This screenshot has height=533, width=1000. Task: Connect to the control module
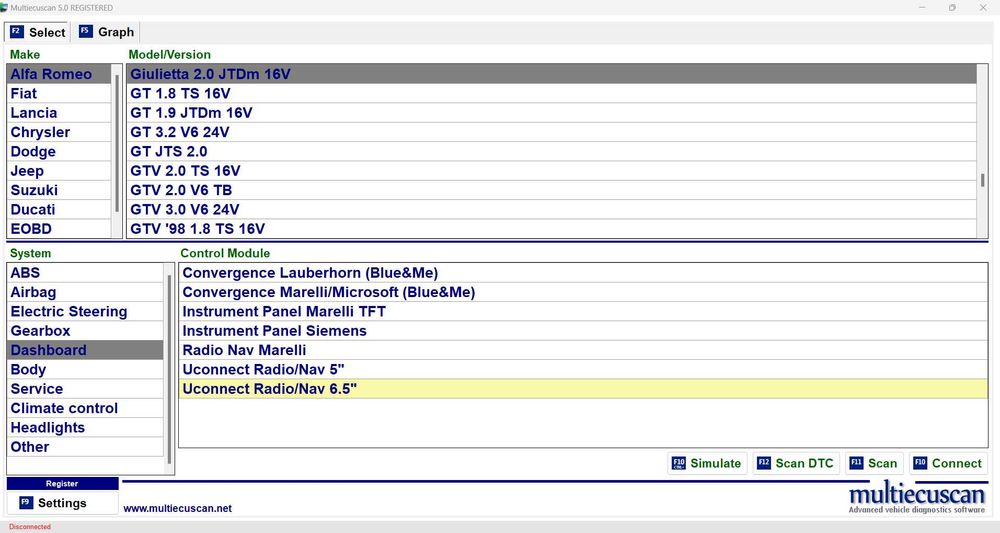948,464
